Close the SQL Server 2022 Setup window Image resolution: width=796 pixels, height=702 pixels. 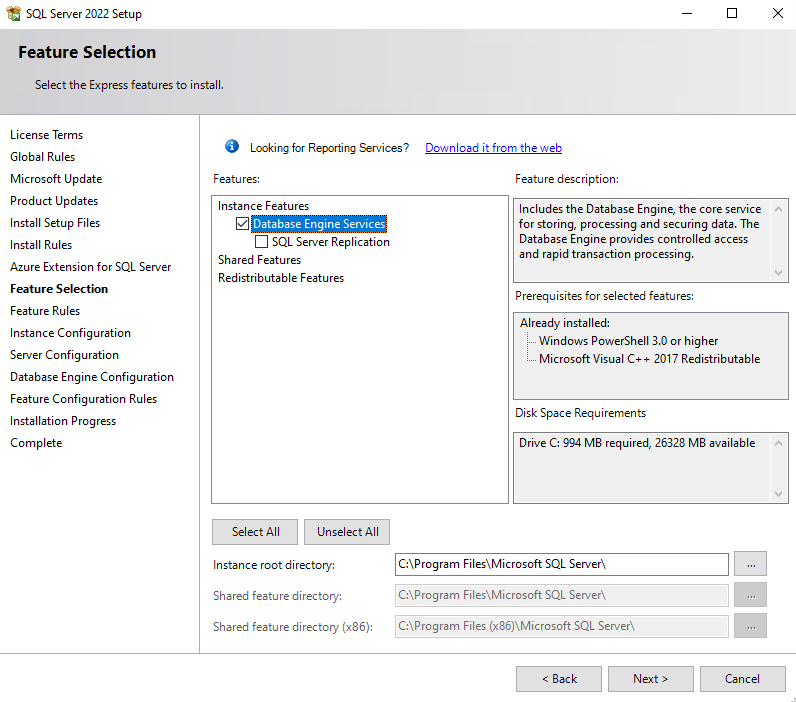[x=777, y=14]
